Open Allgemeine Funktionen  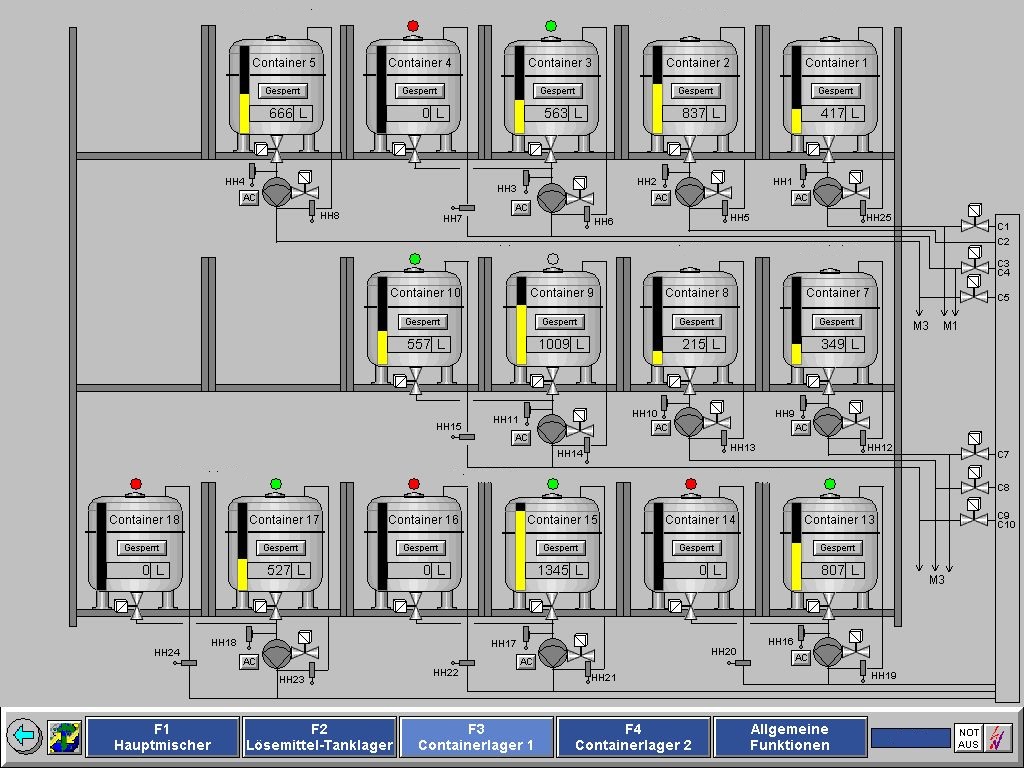click(x=790, y=738)
